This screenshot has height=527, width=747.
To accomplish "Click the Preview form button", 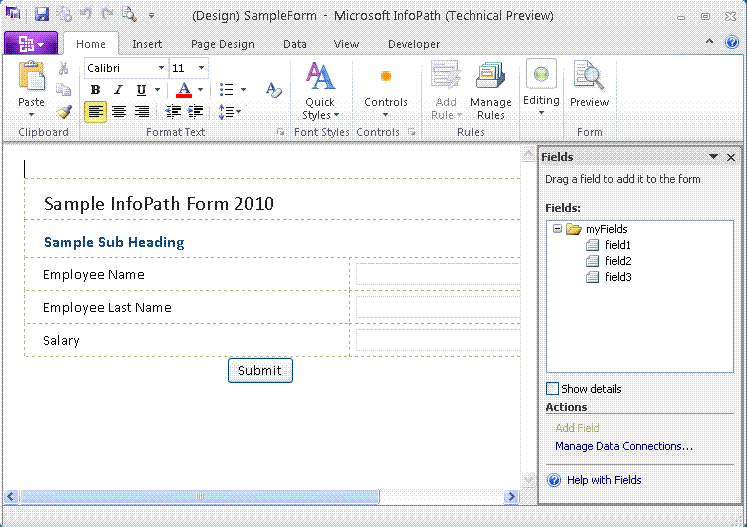I will 589,85.
